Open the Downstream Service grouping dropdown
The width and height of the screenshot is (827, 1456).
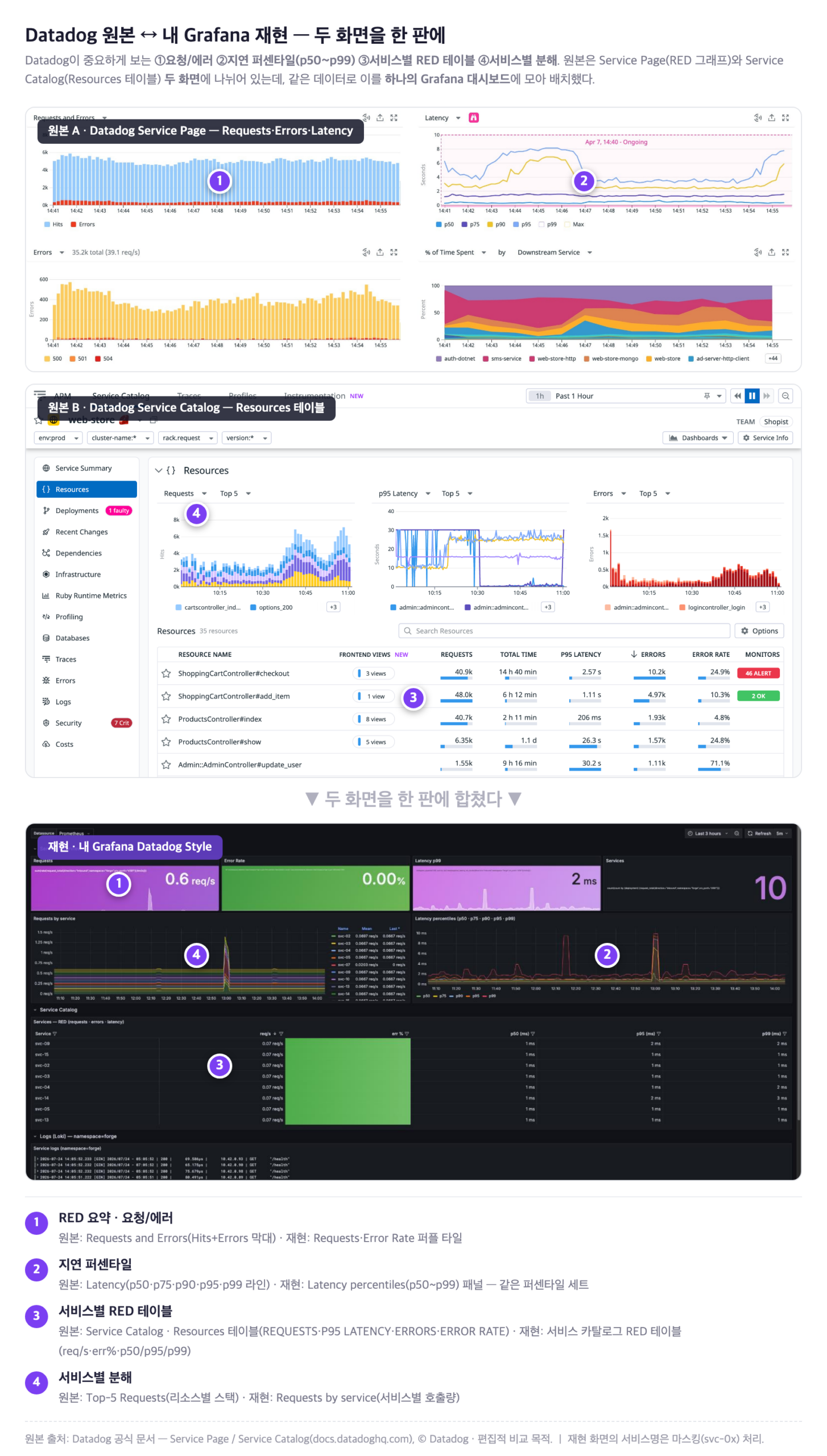point(555,252)
